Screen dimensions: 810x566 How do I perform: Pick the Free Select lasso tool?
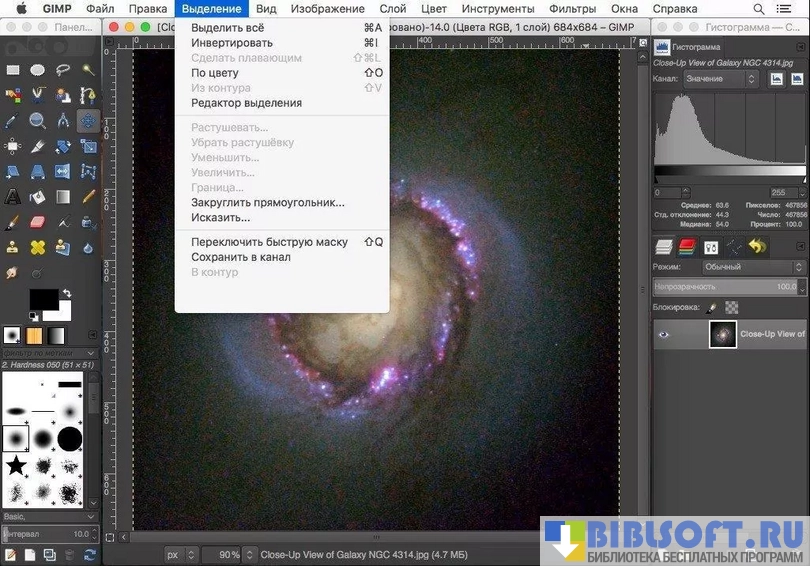[63, 70]
